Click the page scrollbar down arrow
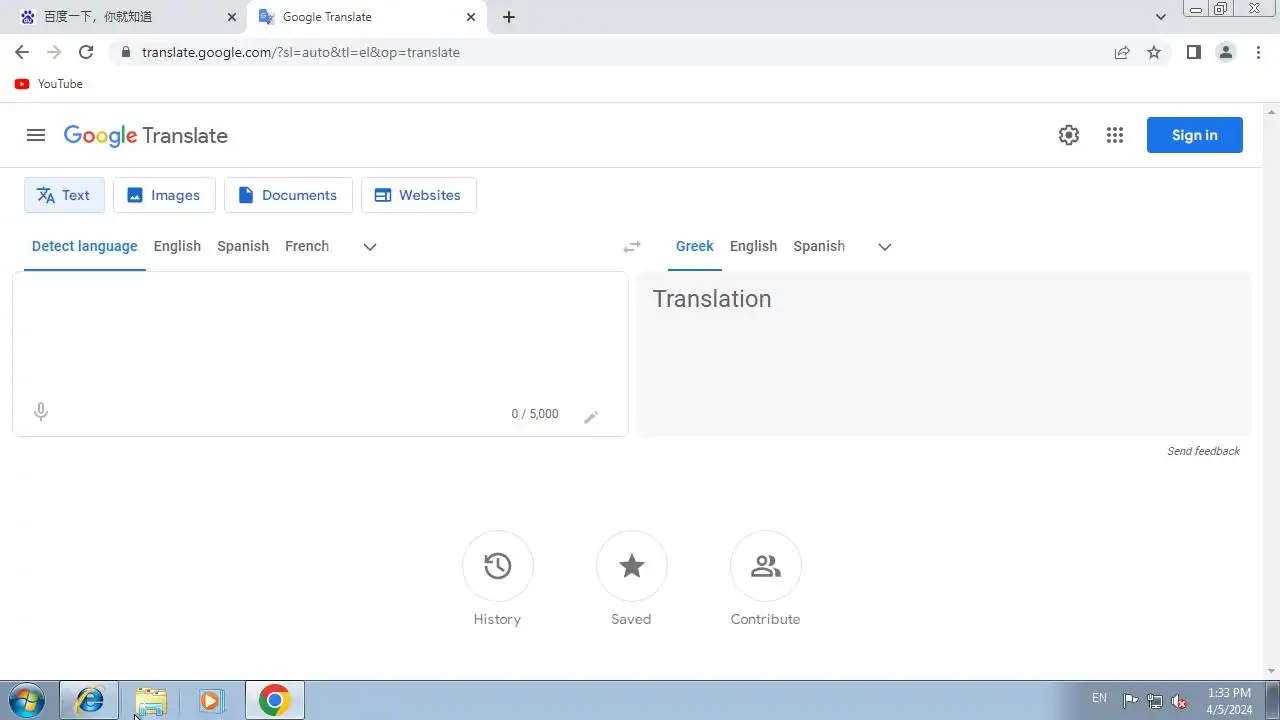 pos(1271,671)
